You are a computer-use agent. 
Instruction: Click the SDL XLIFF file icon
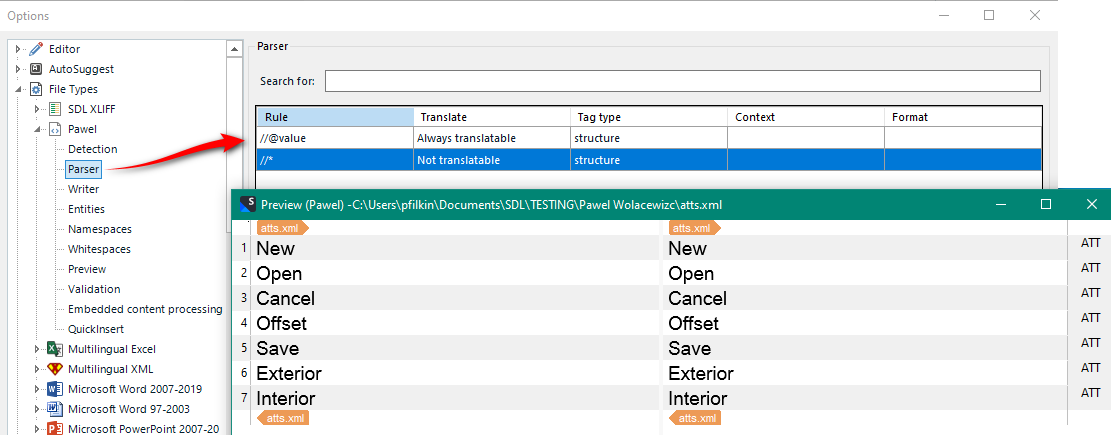pyautogui.click(x=55, y=109)
